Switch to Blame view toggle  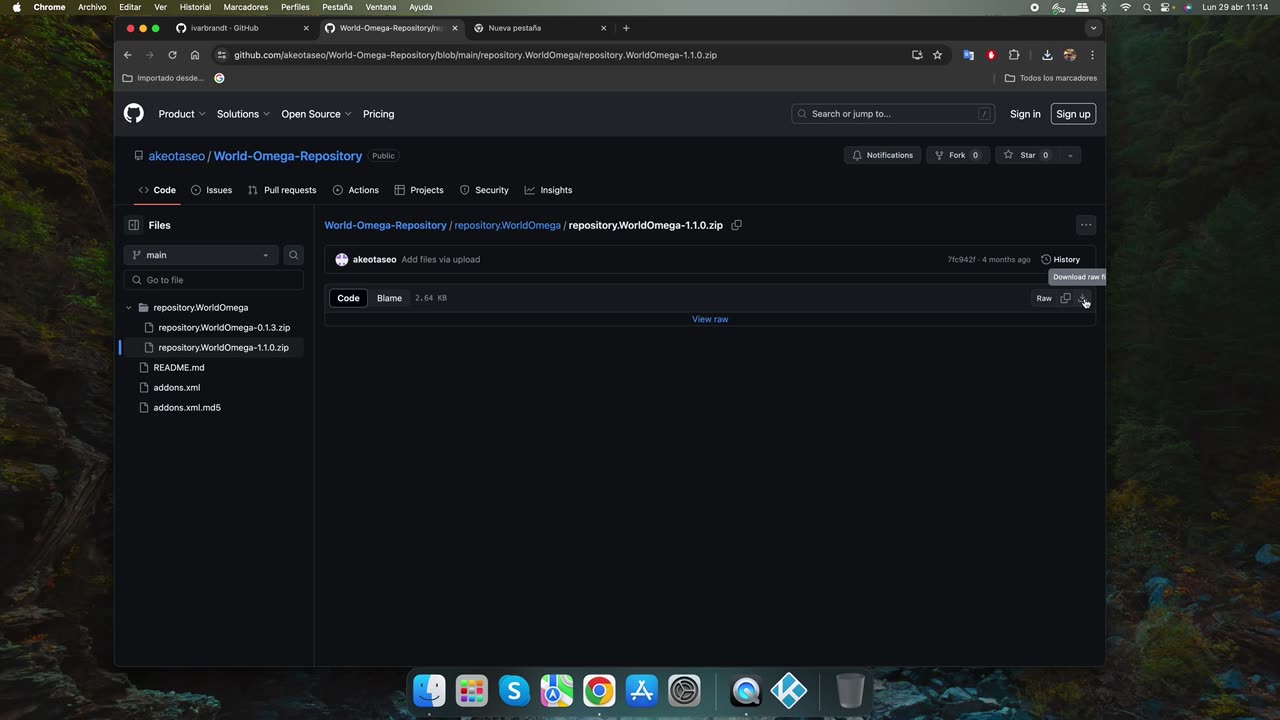click(389, 298)
